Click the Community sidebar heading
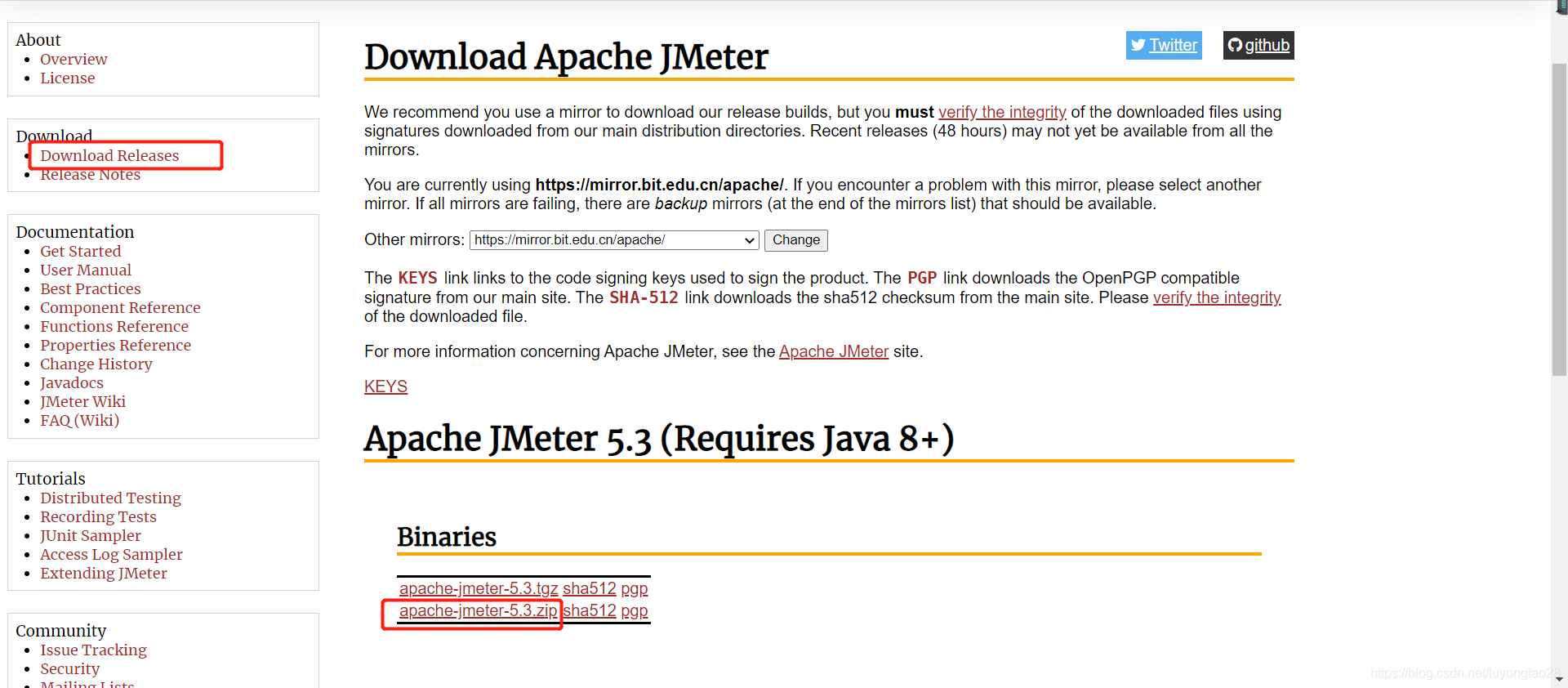 point(61,631)
